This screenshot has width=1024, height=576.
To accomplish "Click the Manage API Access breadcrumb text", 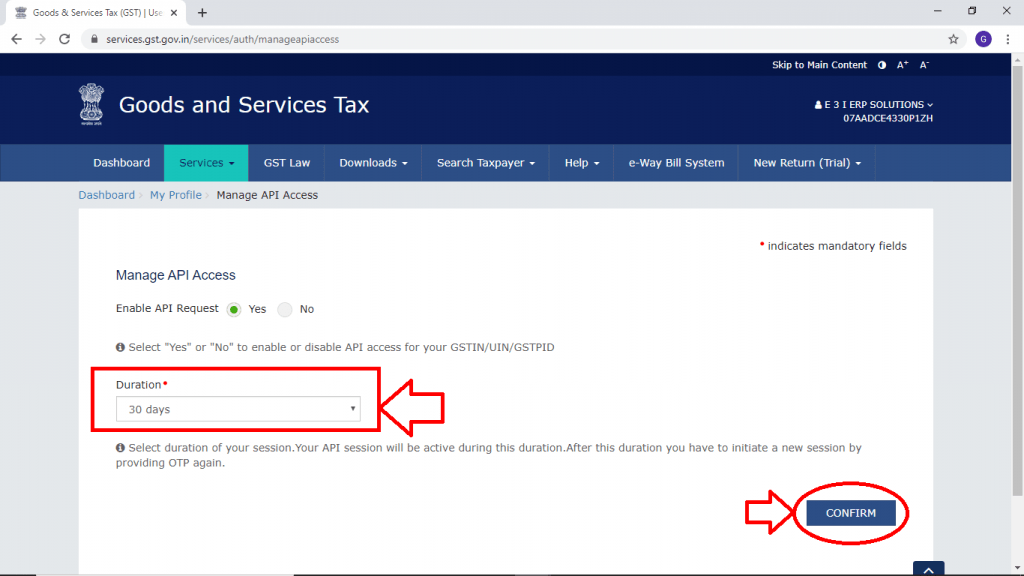I will point(267,195).
